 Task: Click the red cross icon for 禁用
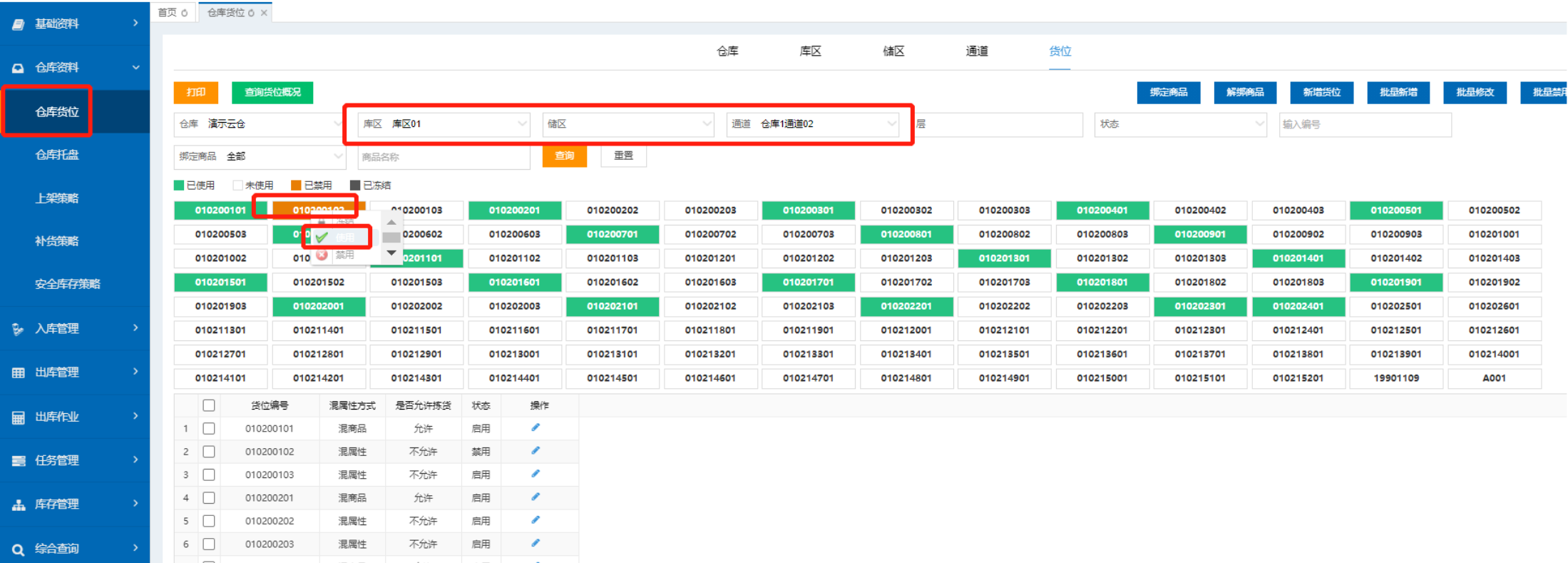(x=322, y=255)
